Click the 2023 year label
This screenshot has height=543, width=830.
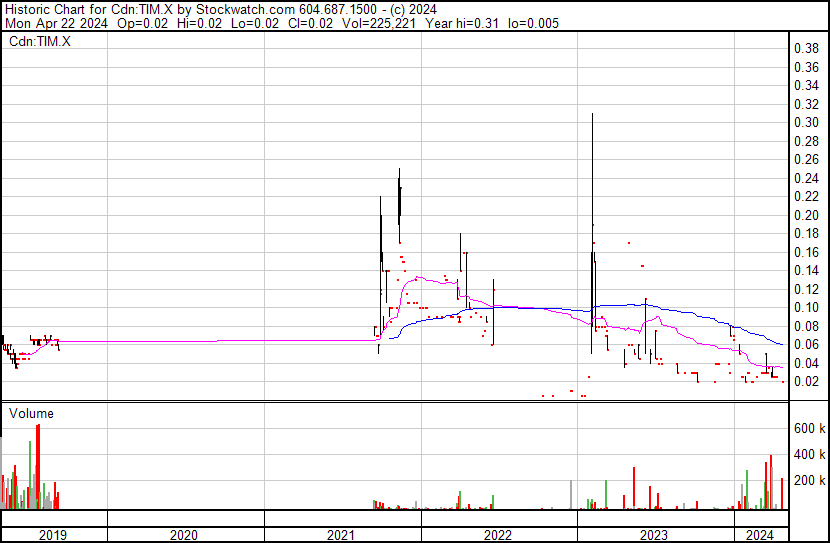coord(653,535)
